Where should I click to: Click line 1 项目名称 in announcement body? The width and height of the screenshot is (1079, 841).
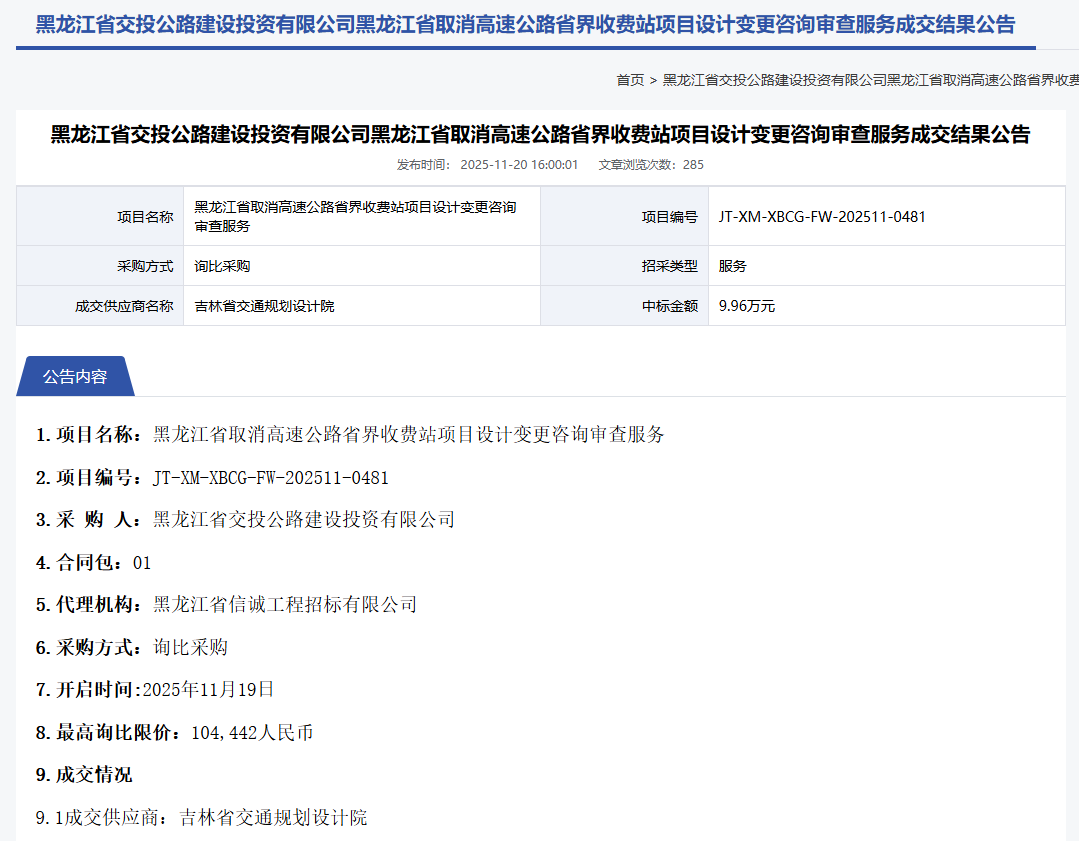350,435
